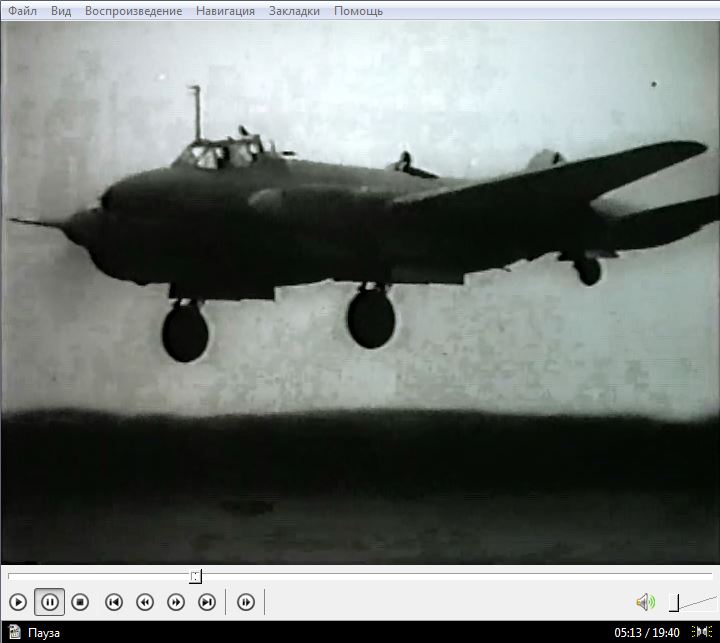The image size is (720, 643).
Task: Click the video frame showing the aircraft
Action: pyautogui.click(x=360, y=292)
